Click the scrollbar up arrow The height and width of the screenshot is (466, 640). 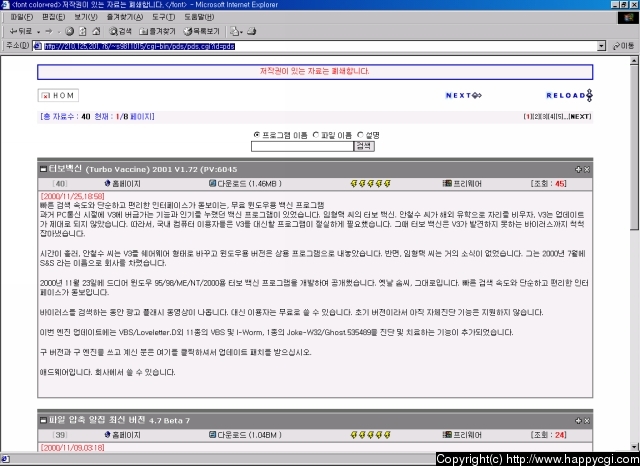point(634,61)
